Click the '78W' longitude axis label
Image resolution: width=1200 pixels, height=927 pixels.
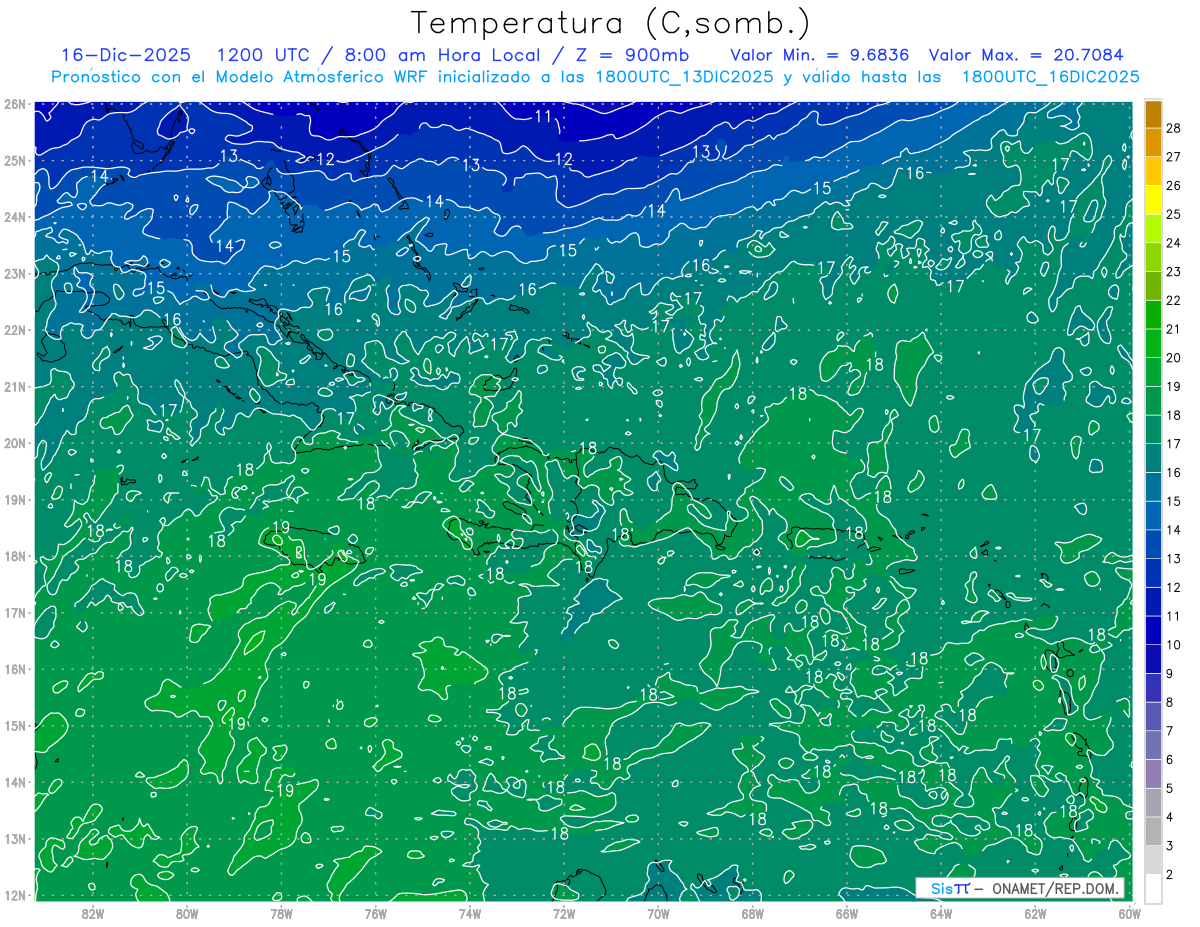[281, 914]
